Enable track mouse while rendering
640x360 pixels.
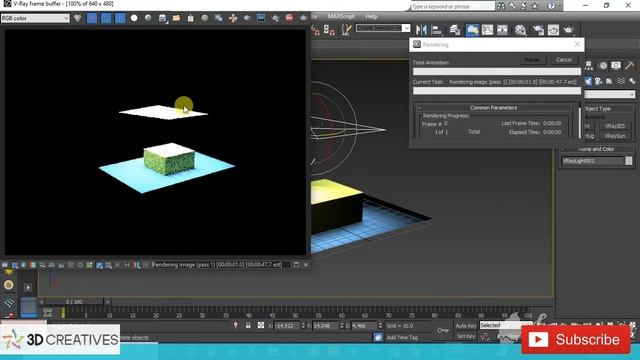pos(233,18)
